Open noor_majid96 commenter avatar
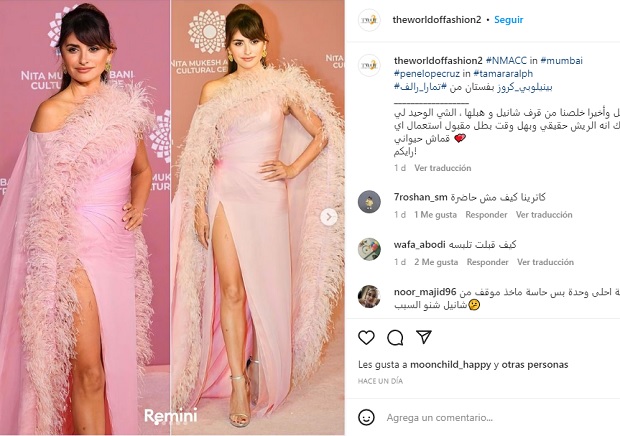620x436 pixels. [x=369, y=296]
